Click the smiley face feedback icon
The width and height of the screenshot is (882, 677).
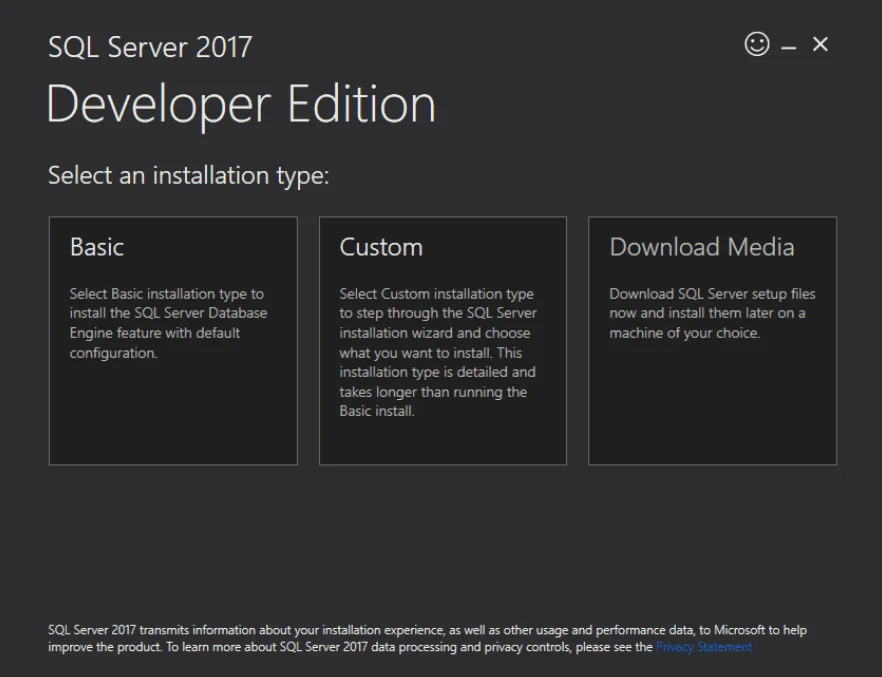point(757,44)
